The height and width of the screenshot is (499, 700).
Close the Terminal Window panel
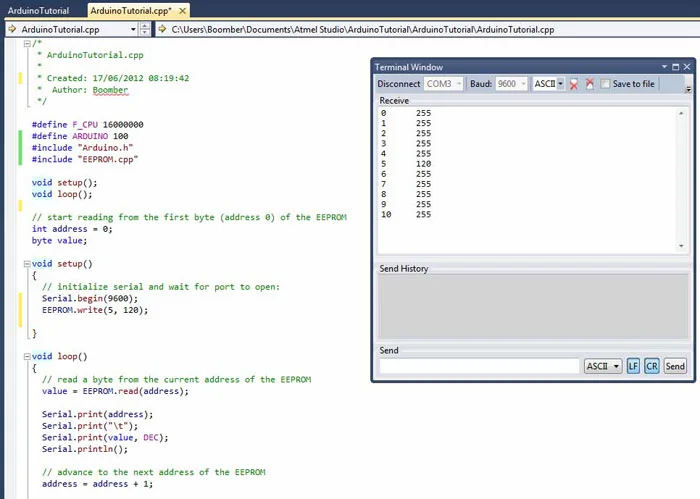pos(687,67)
